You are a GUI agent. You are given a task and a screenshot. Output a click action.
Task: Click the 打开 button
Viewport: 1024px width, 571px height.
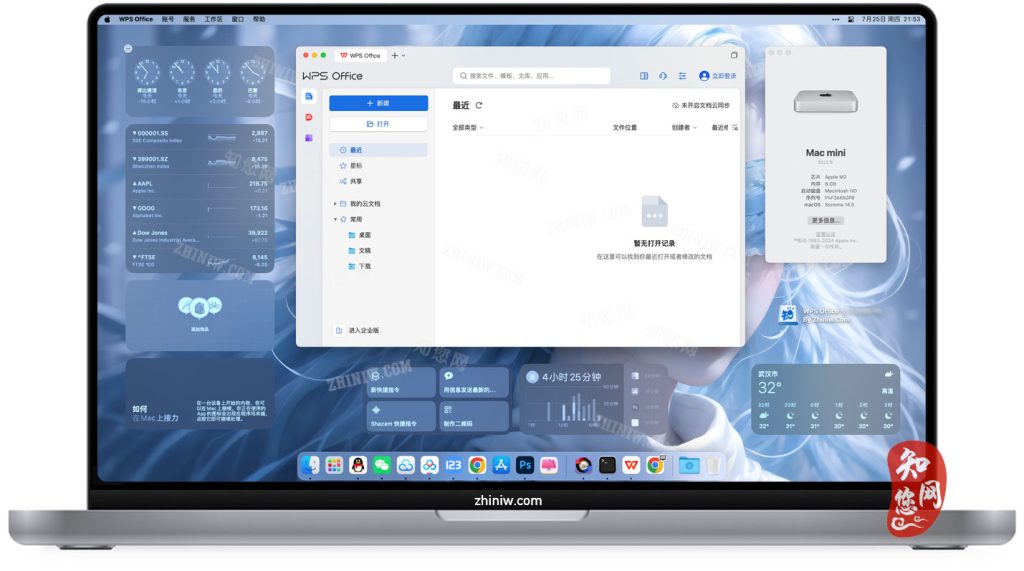tap(379, 123)
